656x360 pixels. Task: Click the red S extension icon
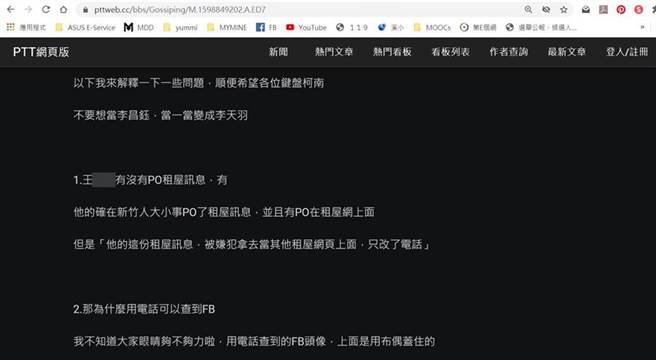click(638, 9)
